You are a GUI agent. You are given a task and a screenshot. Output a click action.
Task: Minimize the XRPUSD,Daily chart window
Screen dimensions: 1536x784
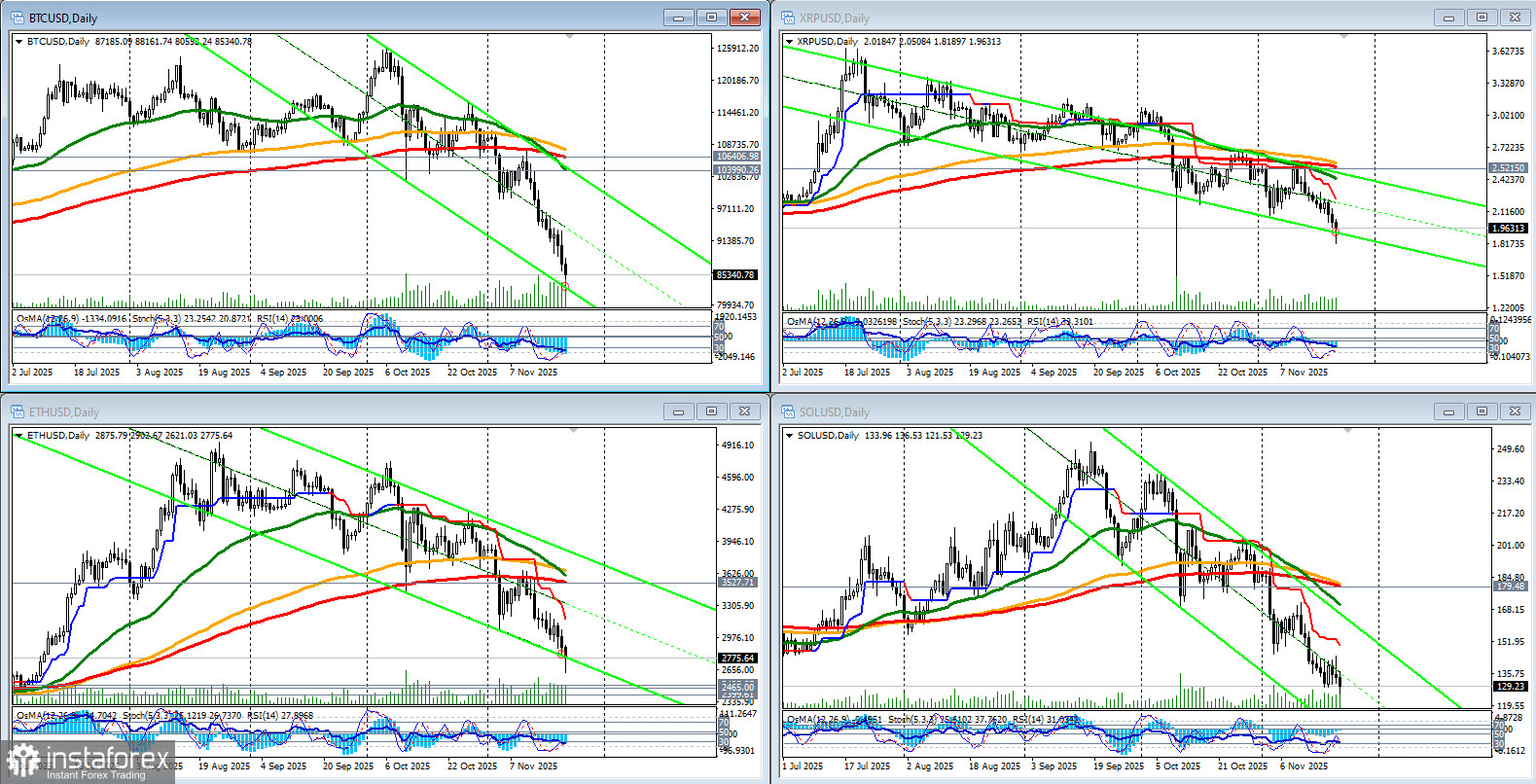[x=1449, y=18]
